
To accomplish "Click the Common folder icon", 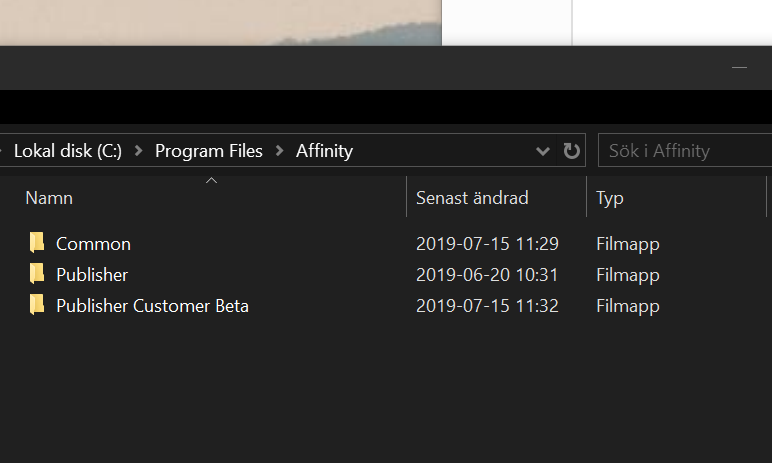I will [x=37, y=243].
